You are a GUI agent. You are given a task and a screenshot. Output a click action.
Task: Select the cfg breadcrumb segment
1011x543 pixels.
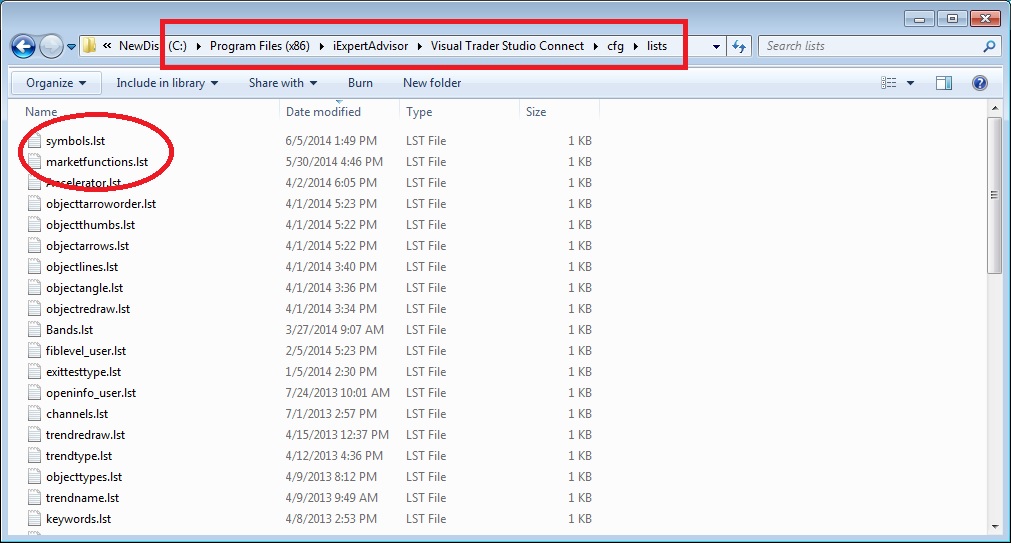pos(616,46)
